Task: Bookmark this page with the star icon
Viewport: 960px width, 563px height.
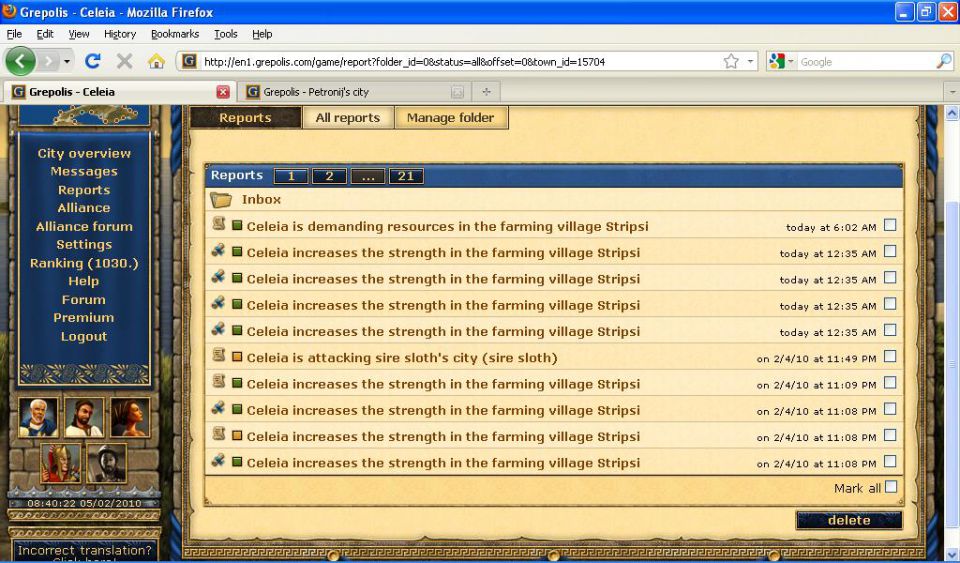Action: click(730, 61)
